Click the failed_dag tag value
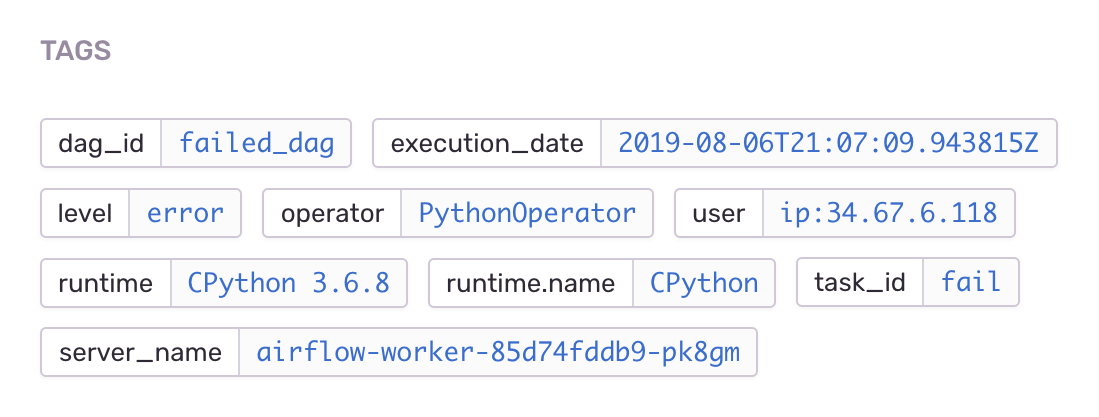The image size is (1099, 417). click(x=256, y=143)
